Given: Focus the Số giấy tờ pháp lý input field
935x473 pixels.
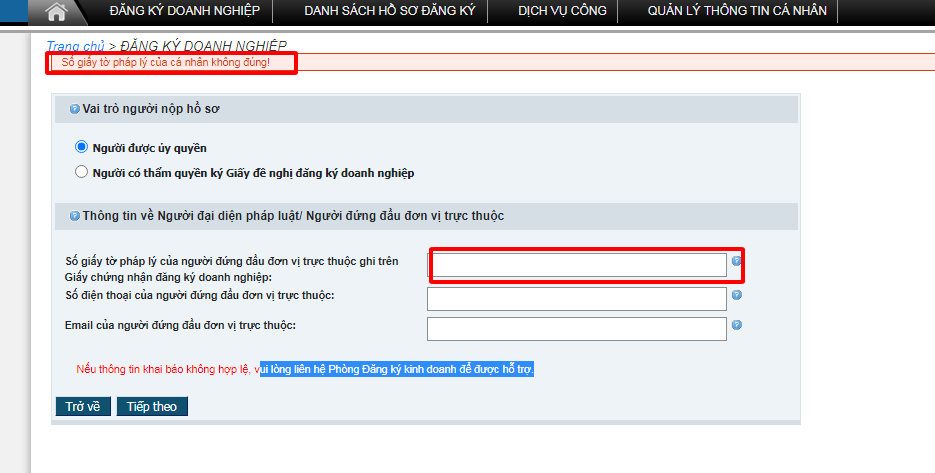Looking at the screenshot, I should pos(577,264).
